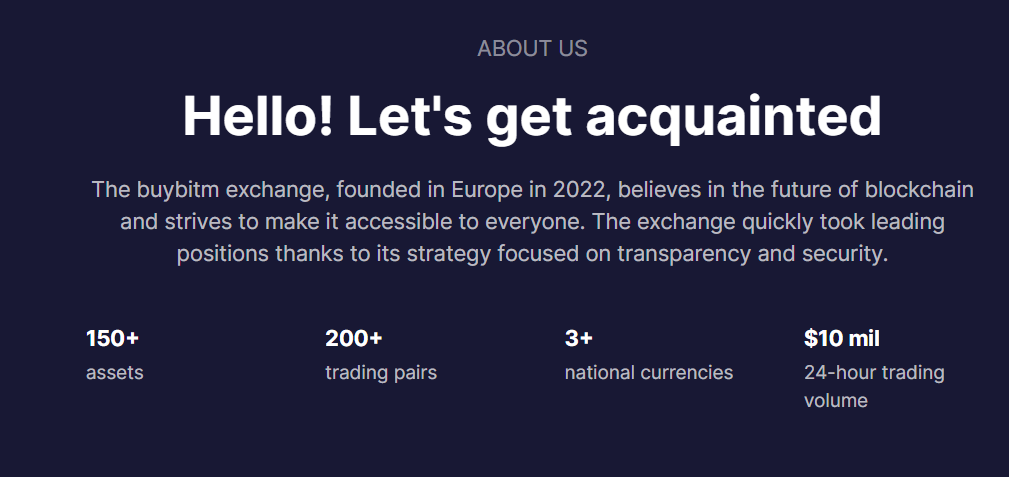
Task: Click the "national currencies" label
Action: 649,373
